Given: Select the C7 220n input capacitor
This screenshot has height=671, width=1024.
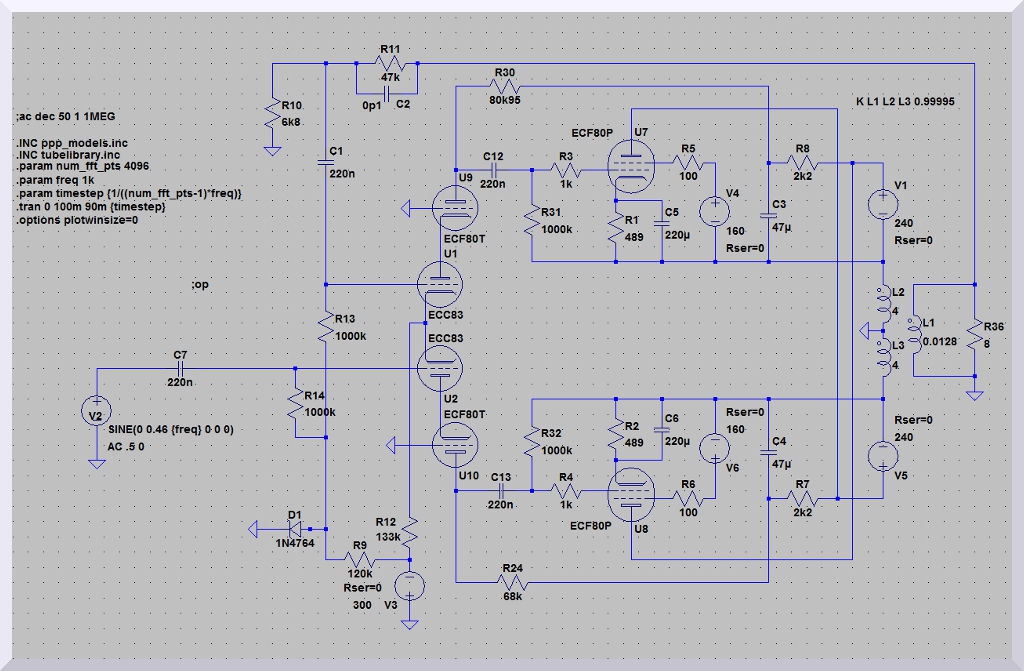Looking at the screenshot, I should pos(180,369).
